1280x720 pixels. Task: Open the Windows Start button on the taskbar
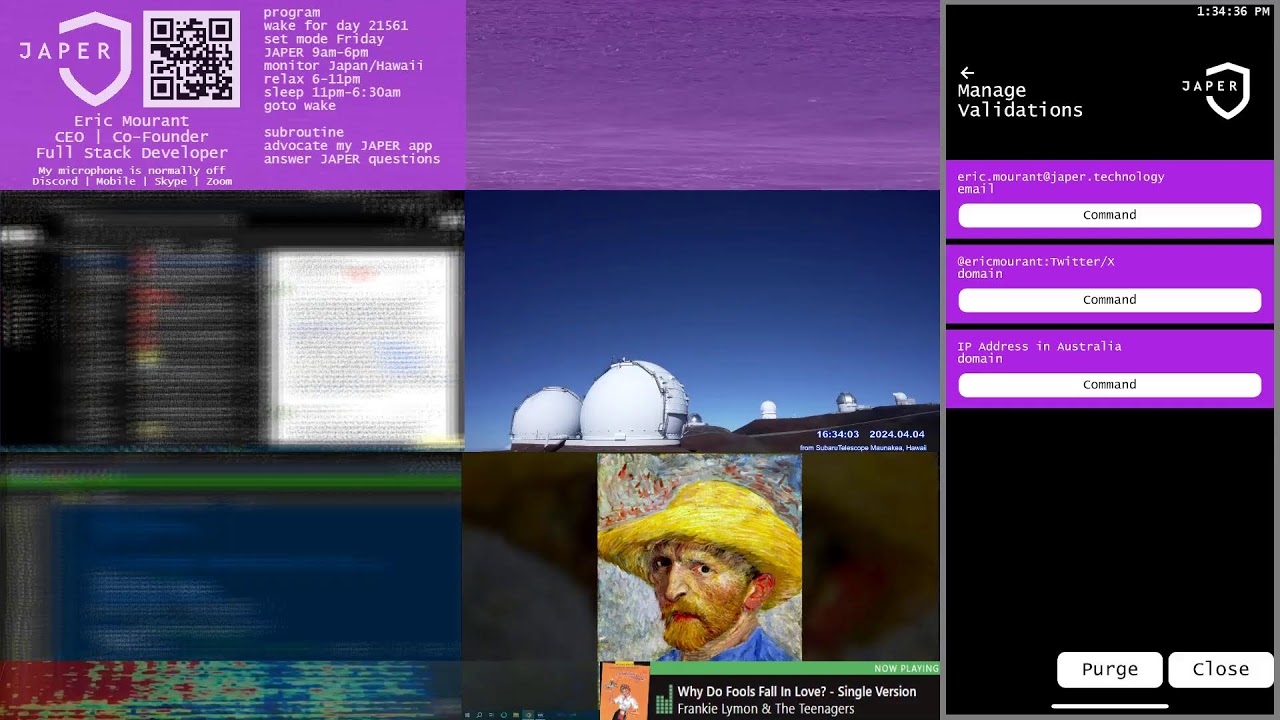[468, 715]
